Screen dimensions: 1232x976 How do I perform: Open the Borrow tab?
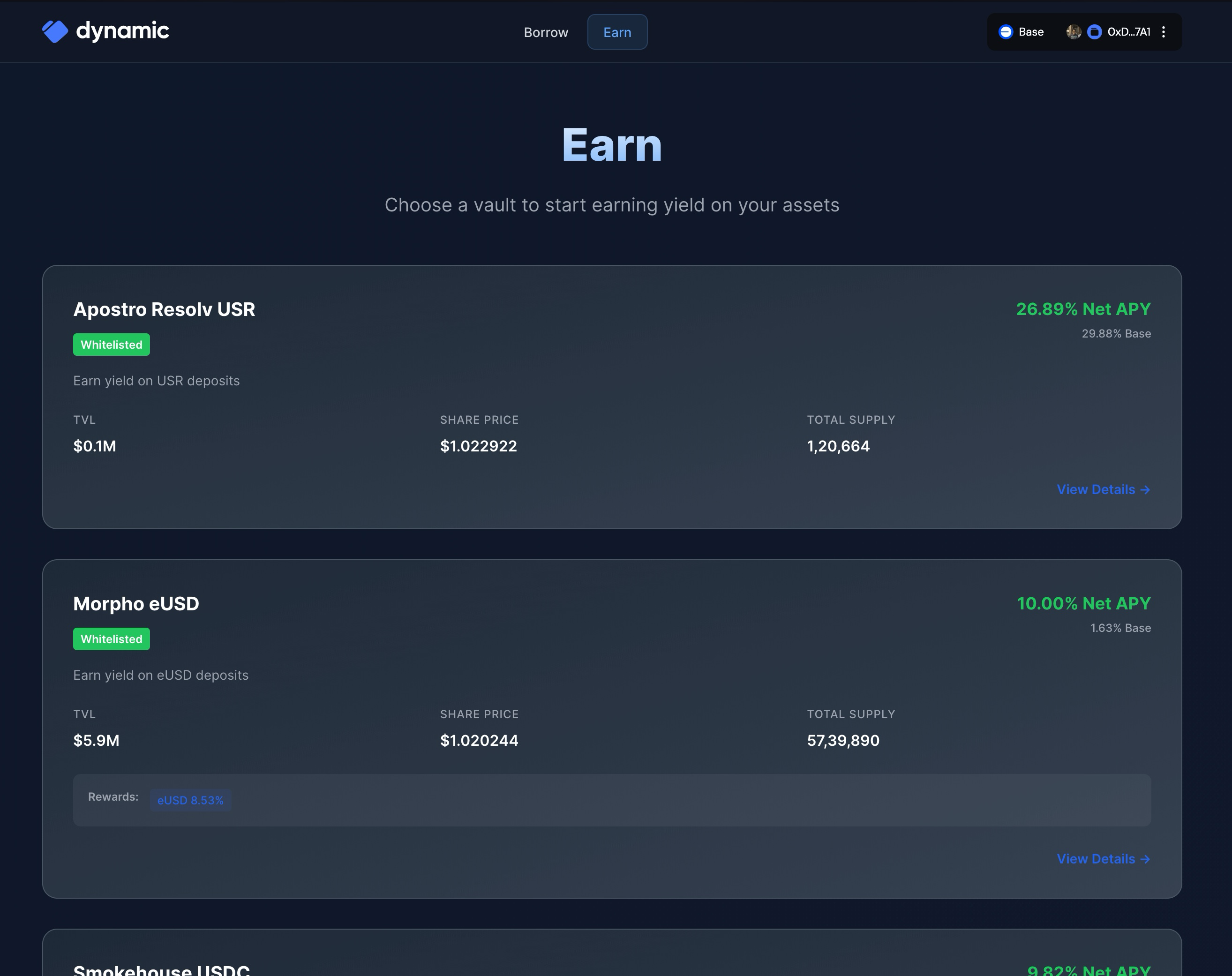546,32
